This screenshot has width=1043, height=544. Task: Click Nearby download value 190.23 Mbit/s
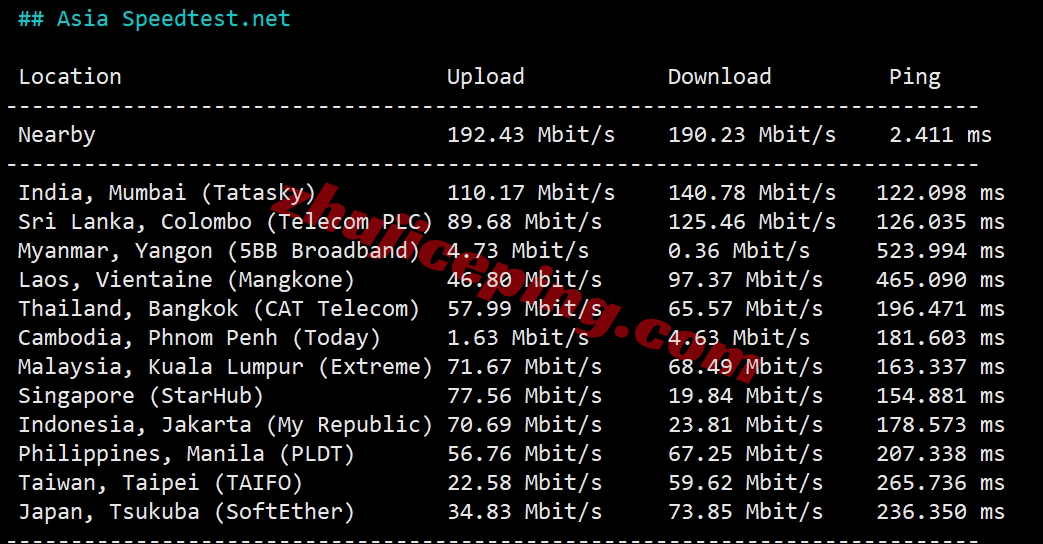(x=752, y=135)
